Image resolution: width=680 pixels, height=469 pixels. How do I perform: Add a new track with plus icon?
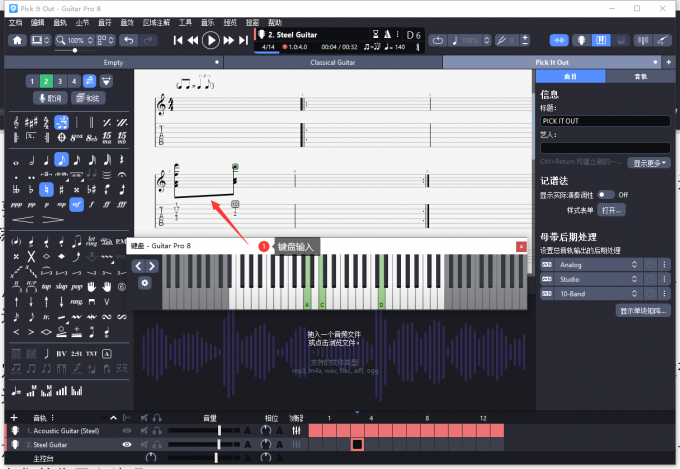13,417
